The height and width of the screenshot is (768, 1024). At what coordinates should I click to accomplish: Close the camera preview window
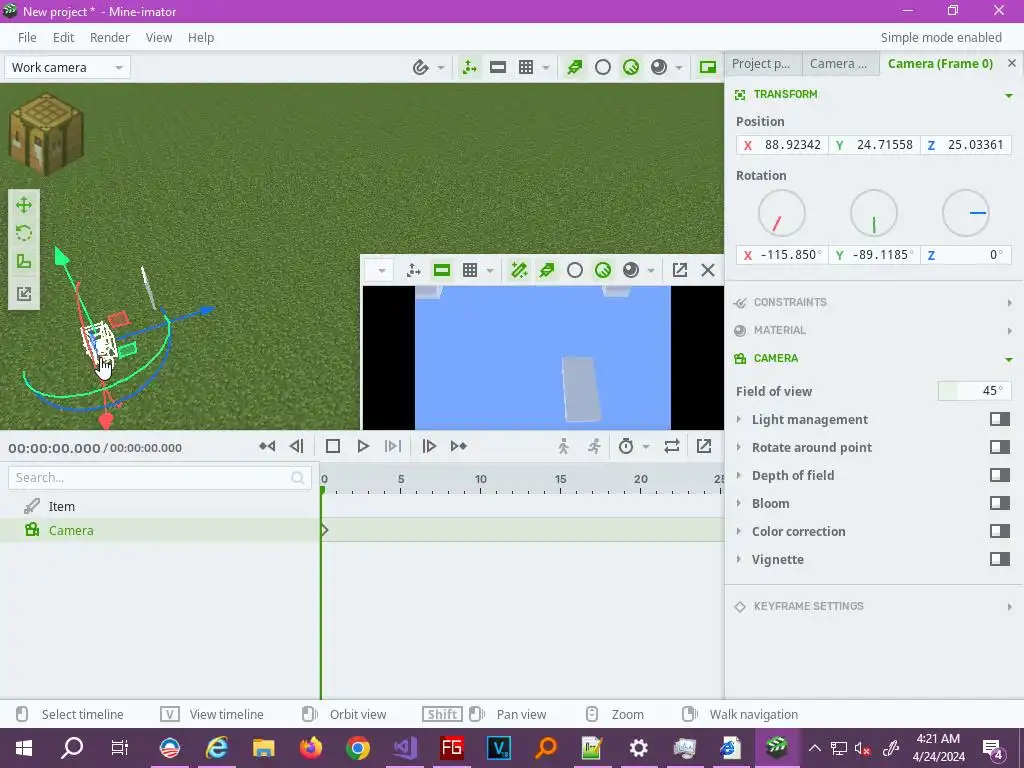708,270
